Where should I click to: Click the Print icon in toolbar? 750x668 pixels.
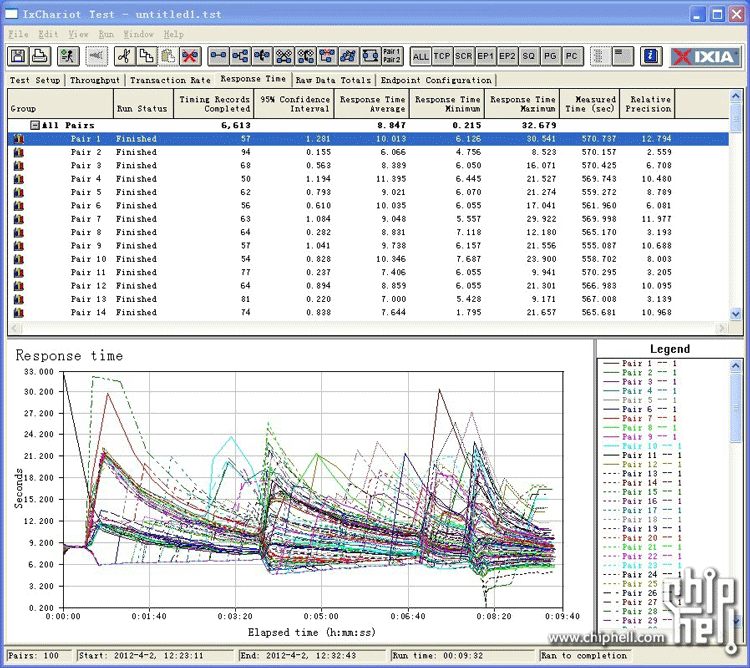[x=39, y=56]
